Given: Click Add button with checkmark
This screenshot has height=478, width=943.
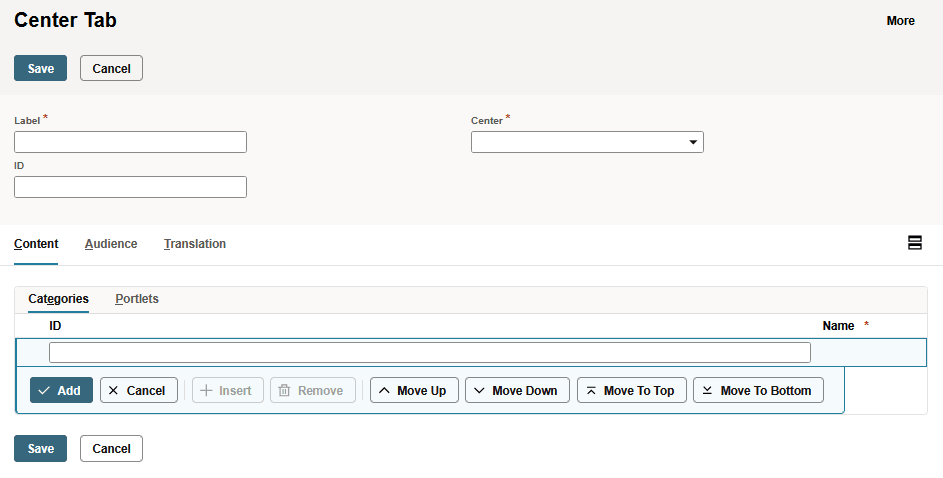Looking at the screenshot, I should click(x=61, y=390).
